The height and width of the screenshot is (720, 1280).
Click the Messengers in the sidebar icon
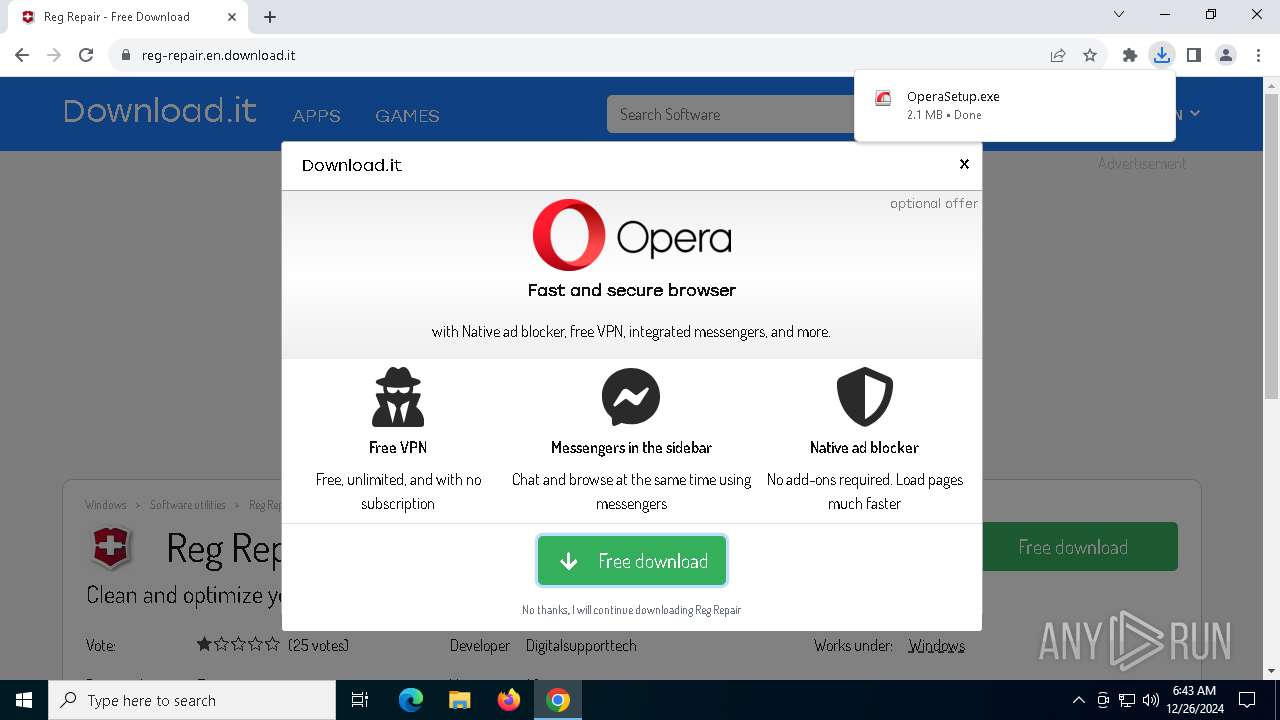coord(631,397)
